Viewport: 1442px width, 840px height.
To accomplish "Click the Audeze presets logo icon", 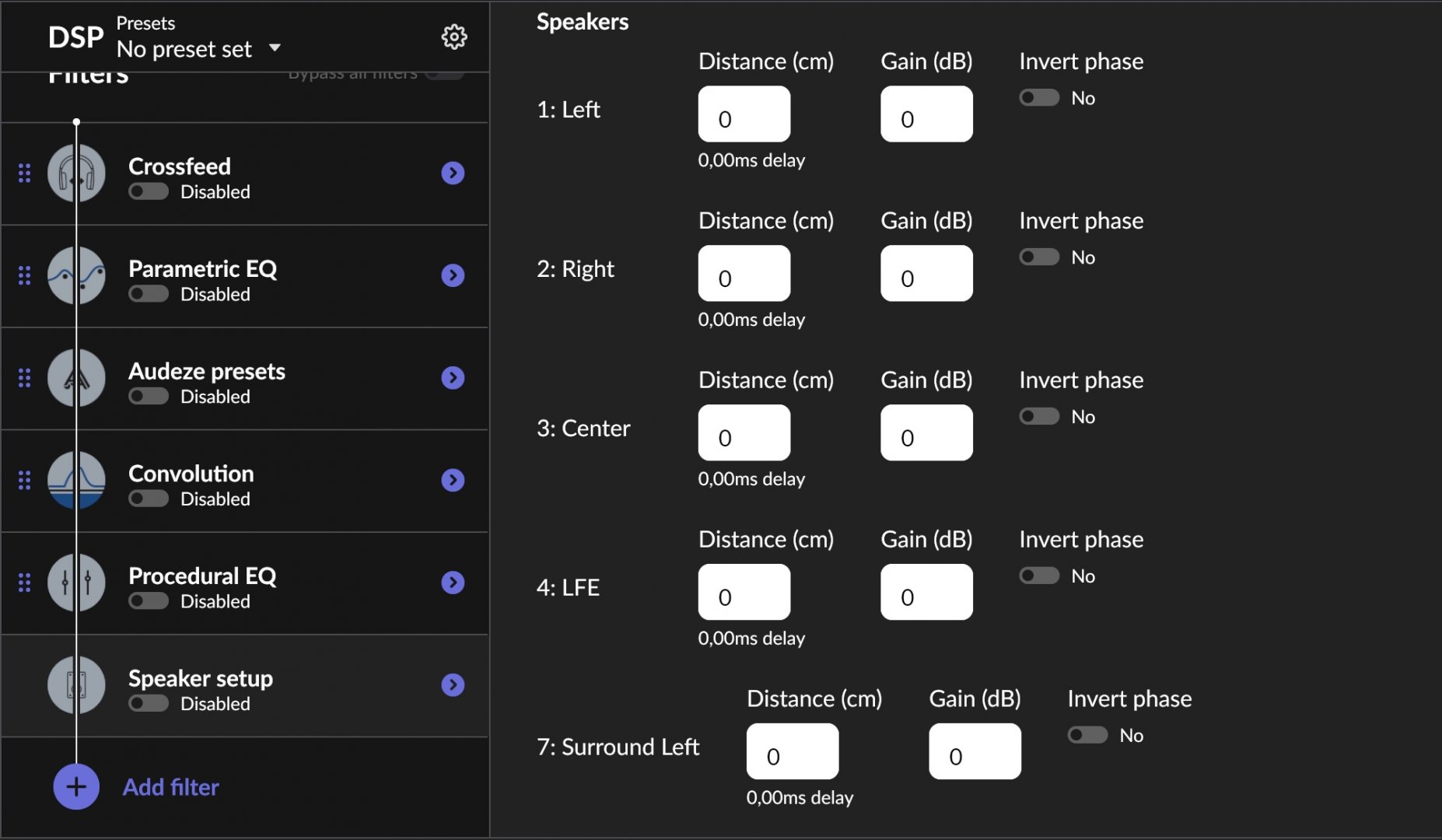I will coord(76,378).
